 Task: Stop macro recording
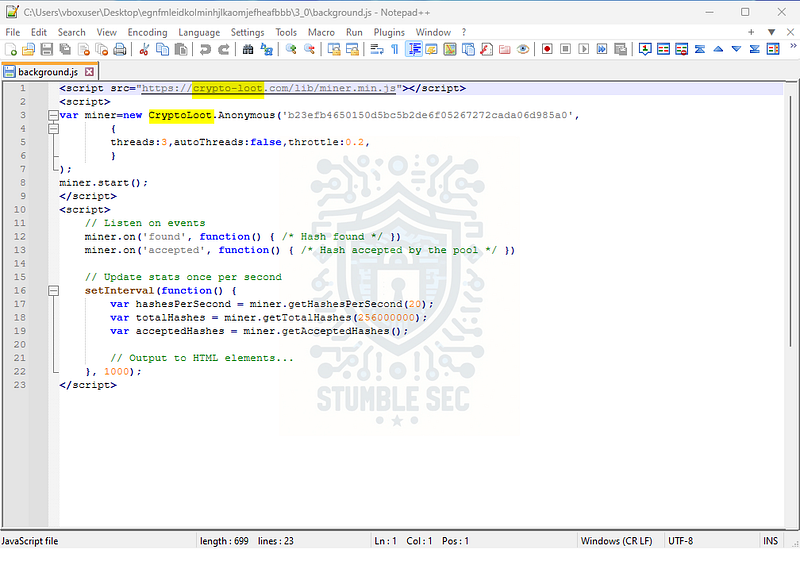[565, 49]
